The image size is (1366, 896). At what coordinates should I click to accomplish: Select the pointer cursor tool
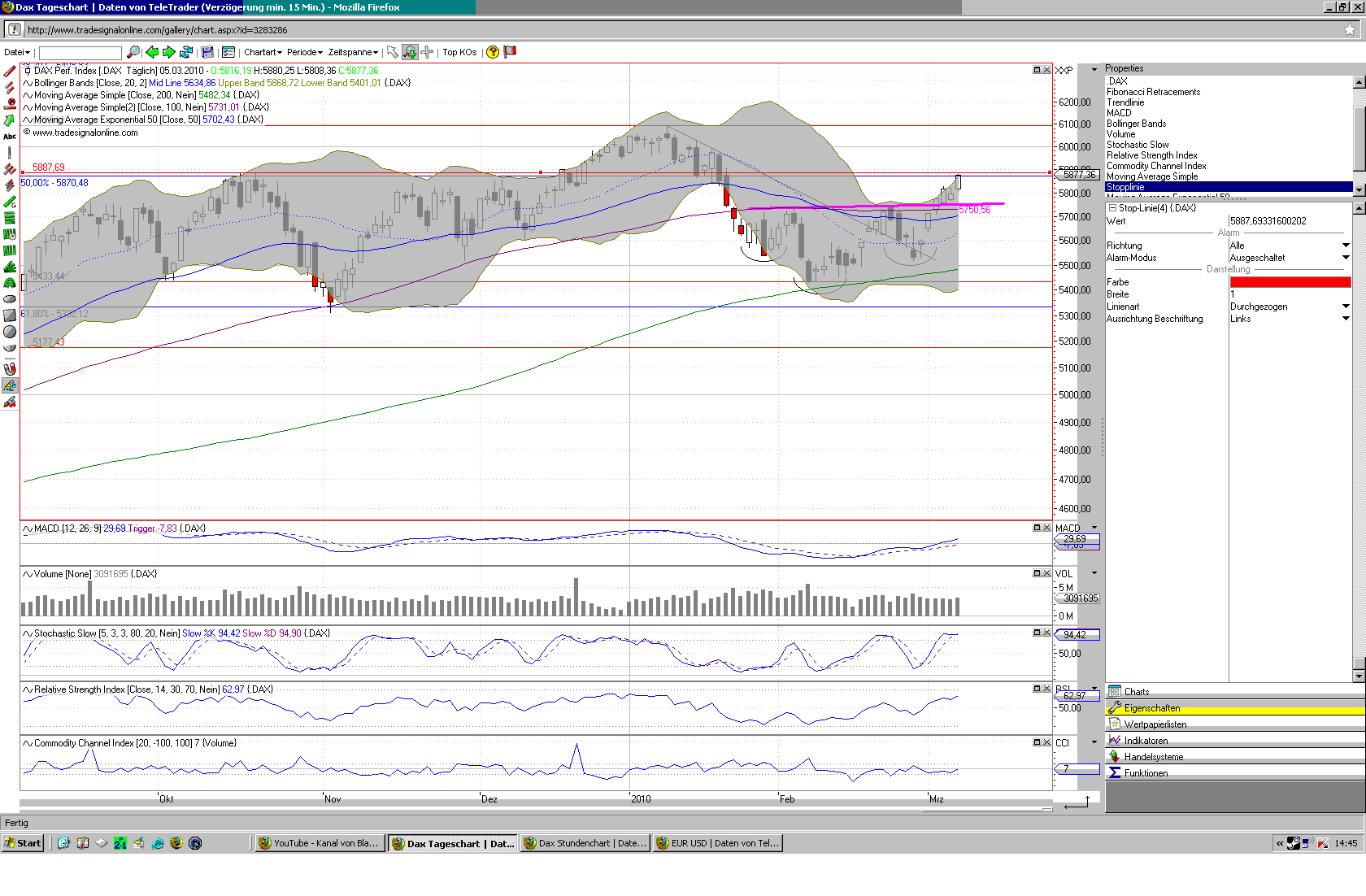393,52
